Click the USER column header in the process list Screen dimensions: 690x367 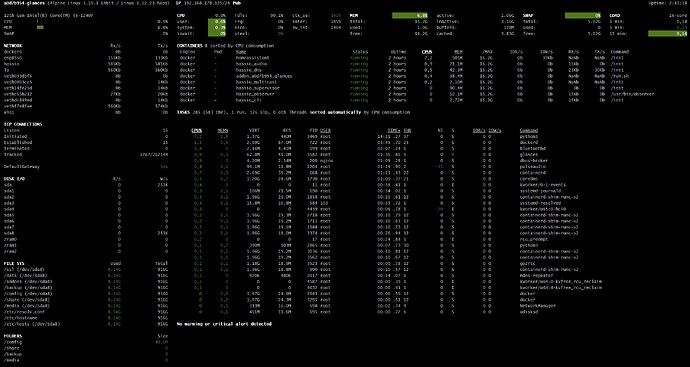(325, 130)
